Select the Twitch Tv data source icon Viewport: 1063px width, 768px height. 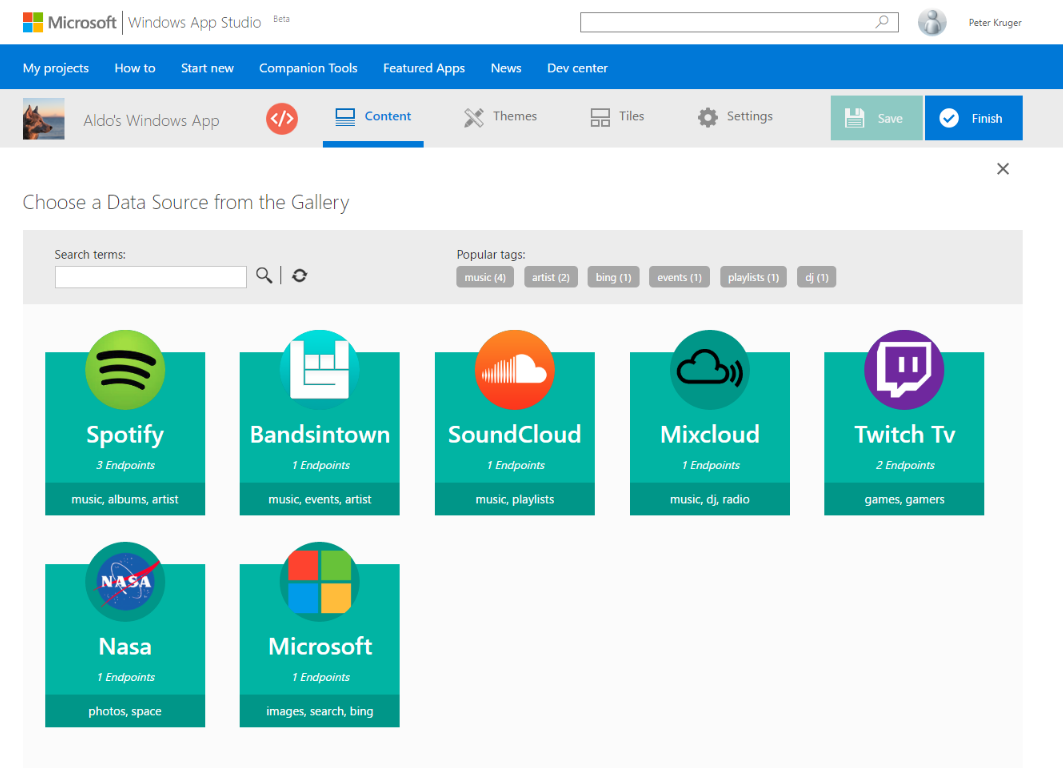(903, 370)
